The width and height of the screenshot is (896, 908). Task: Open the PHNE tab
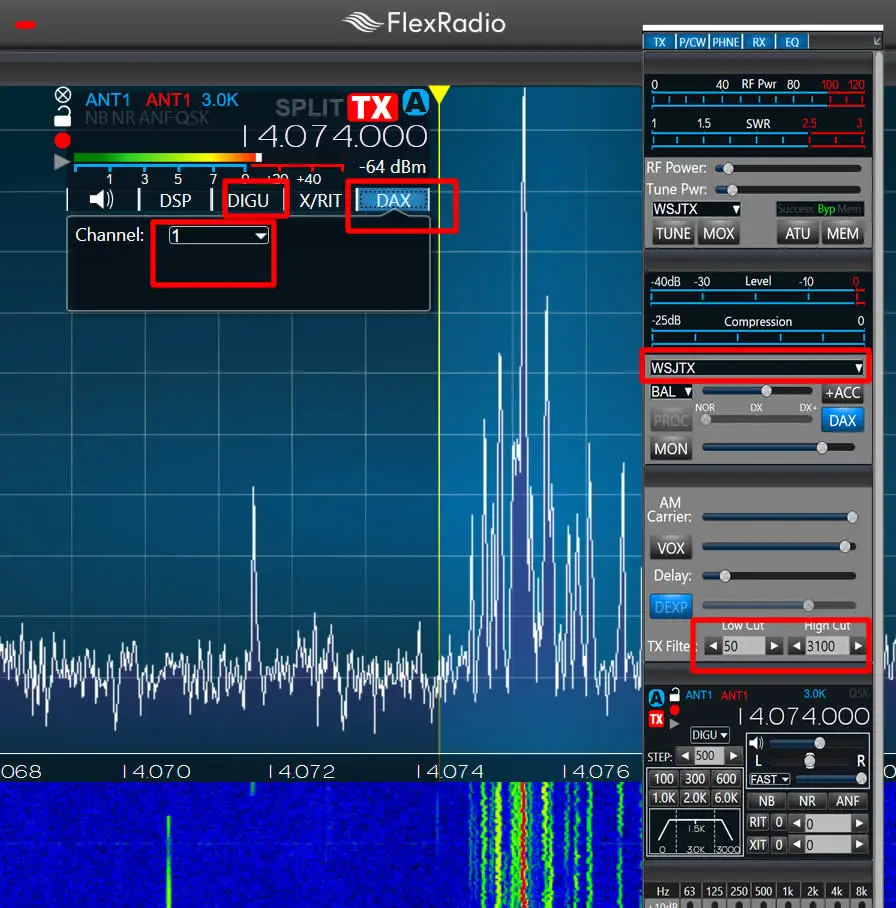tap(726, 42)
